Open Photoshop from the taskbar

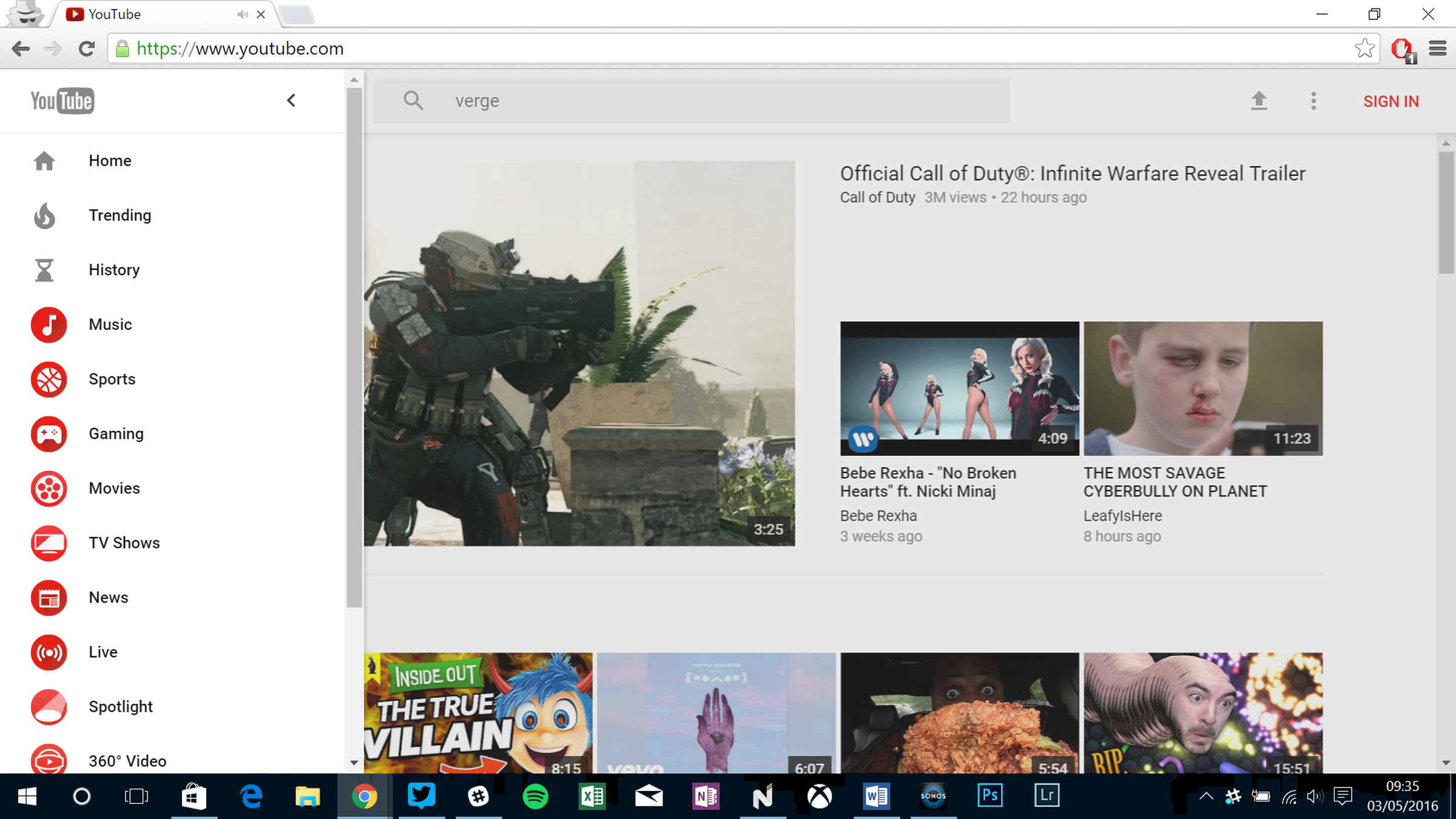click(990, 796)
